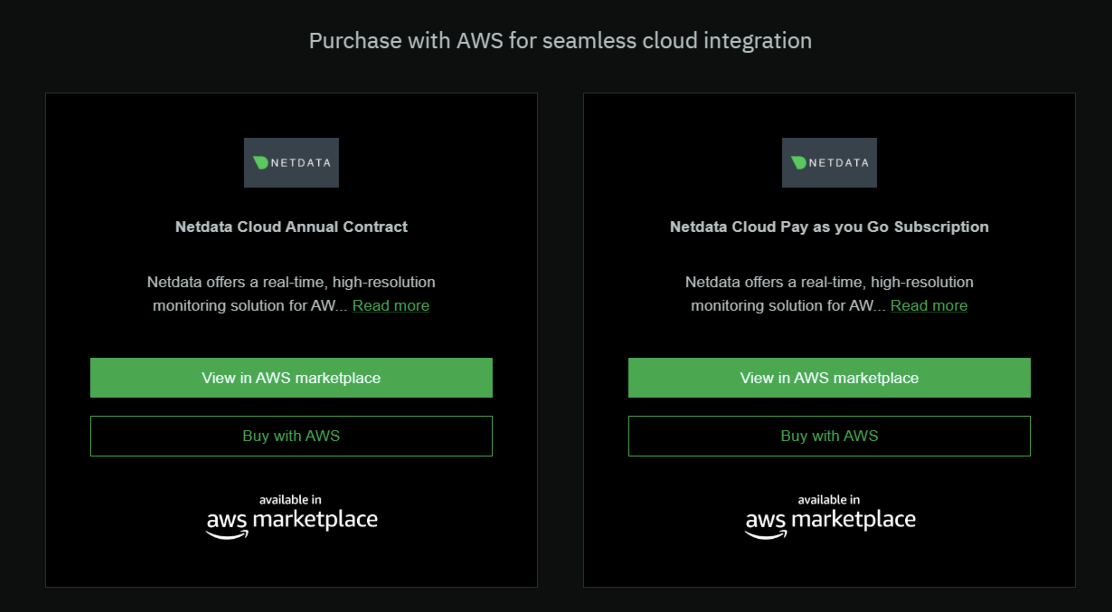Image resolution: width=1112 pixels, height=612 pixels.
Task: Click the green leaf in the Pay as you Go Netdata logo
Action: pos(799,162)
